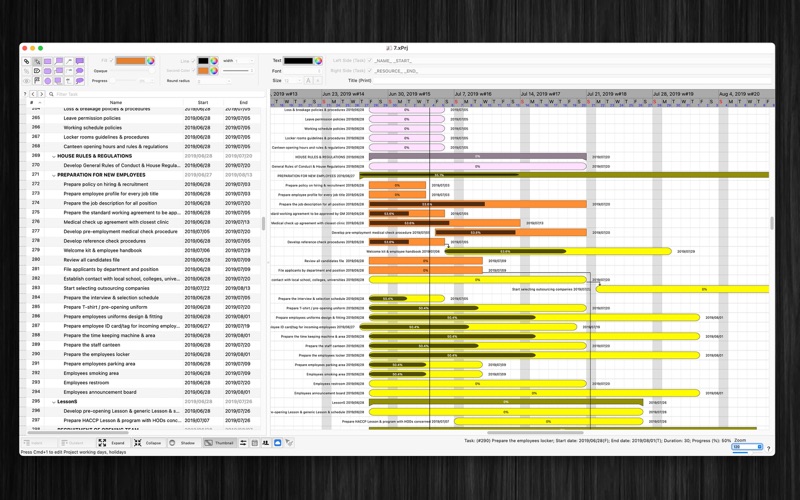Click the sliders settings icon in the bottom bar
The image size is (800, 500).
click(243, 443)
